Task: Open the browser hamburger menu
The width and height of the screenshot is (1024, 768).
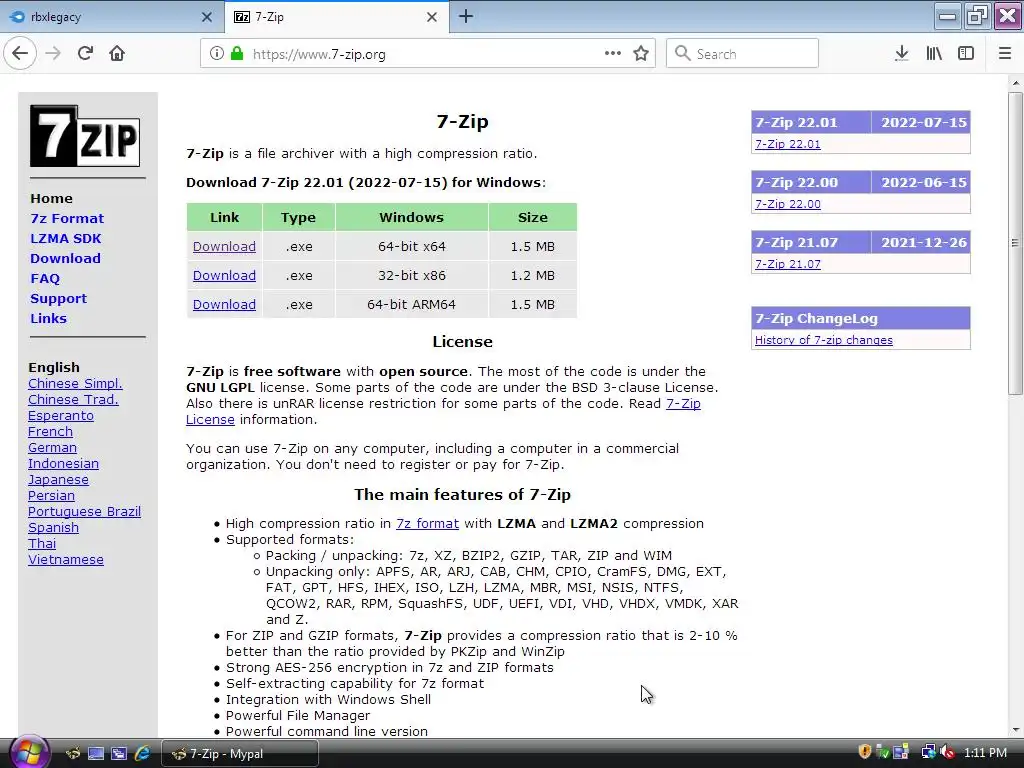Action: tap(1005, 54)
